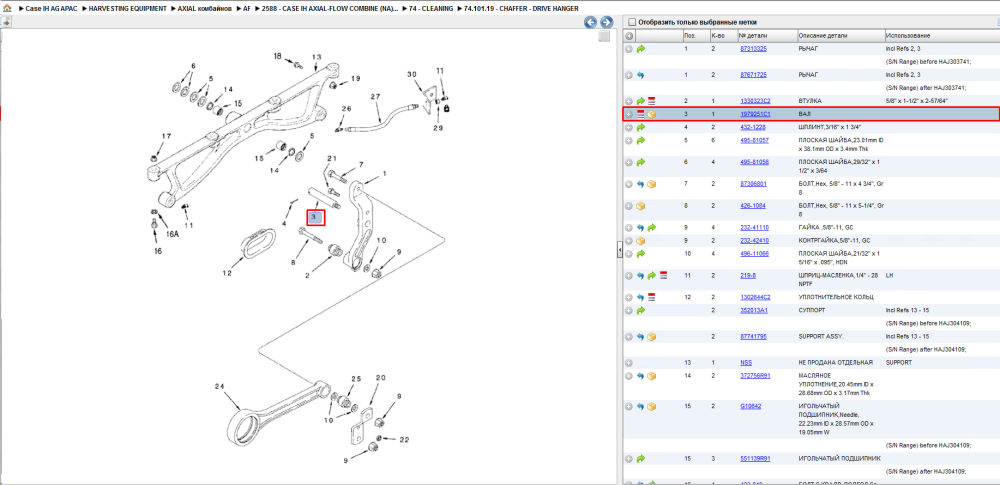Select highlighted callout 3 in the diagram
The width and height of the screenshot is (1000, 485).
(316, 218)
